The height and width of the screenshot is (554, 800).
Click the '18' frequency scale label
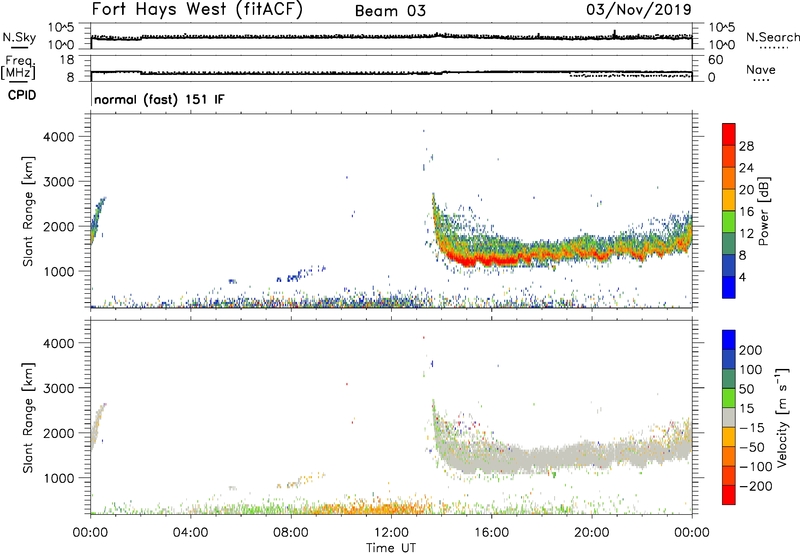66,60
